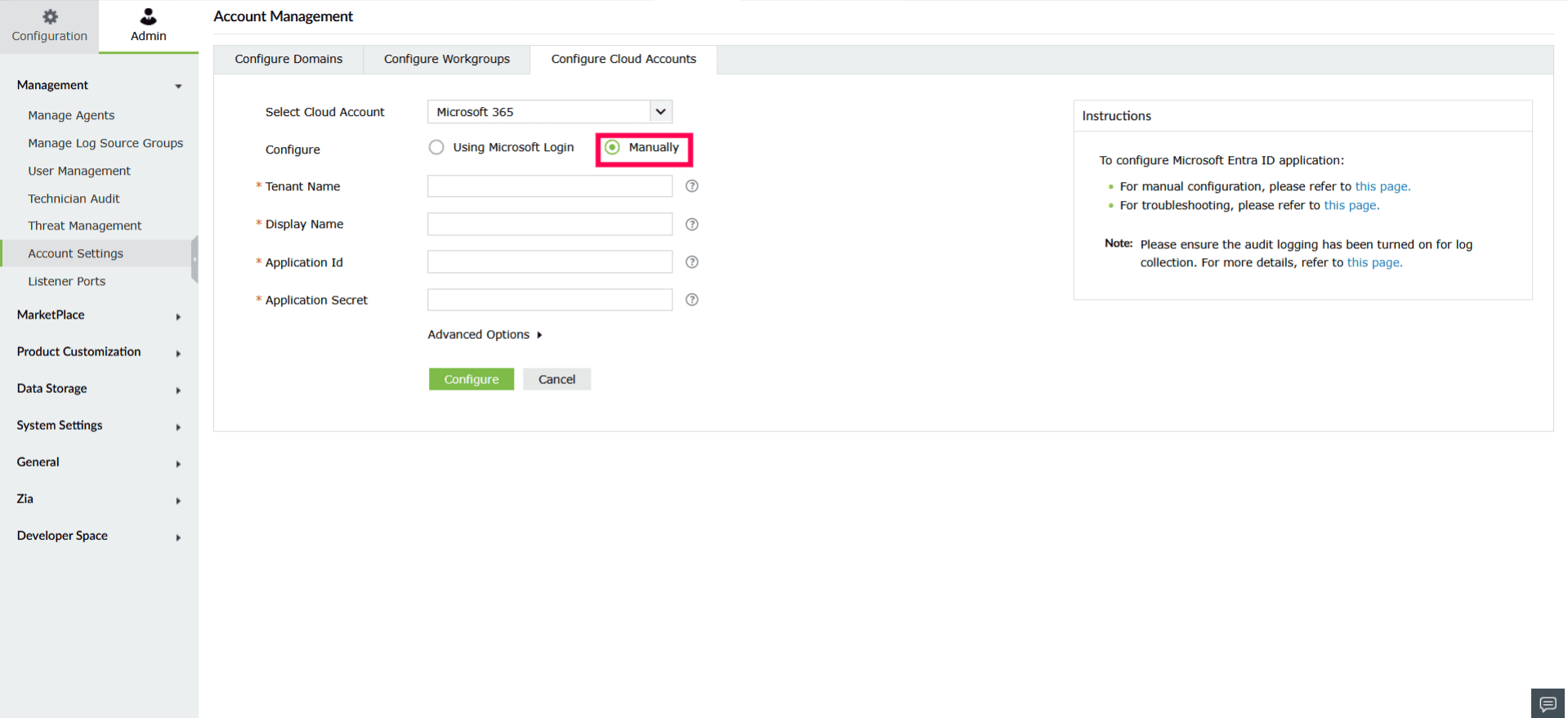
Task: Click the Application Id input field
Action: pyautogui.click(x=550, y=261)
